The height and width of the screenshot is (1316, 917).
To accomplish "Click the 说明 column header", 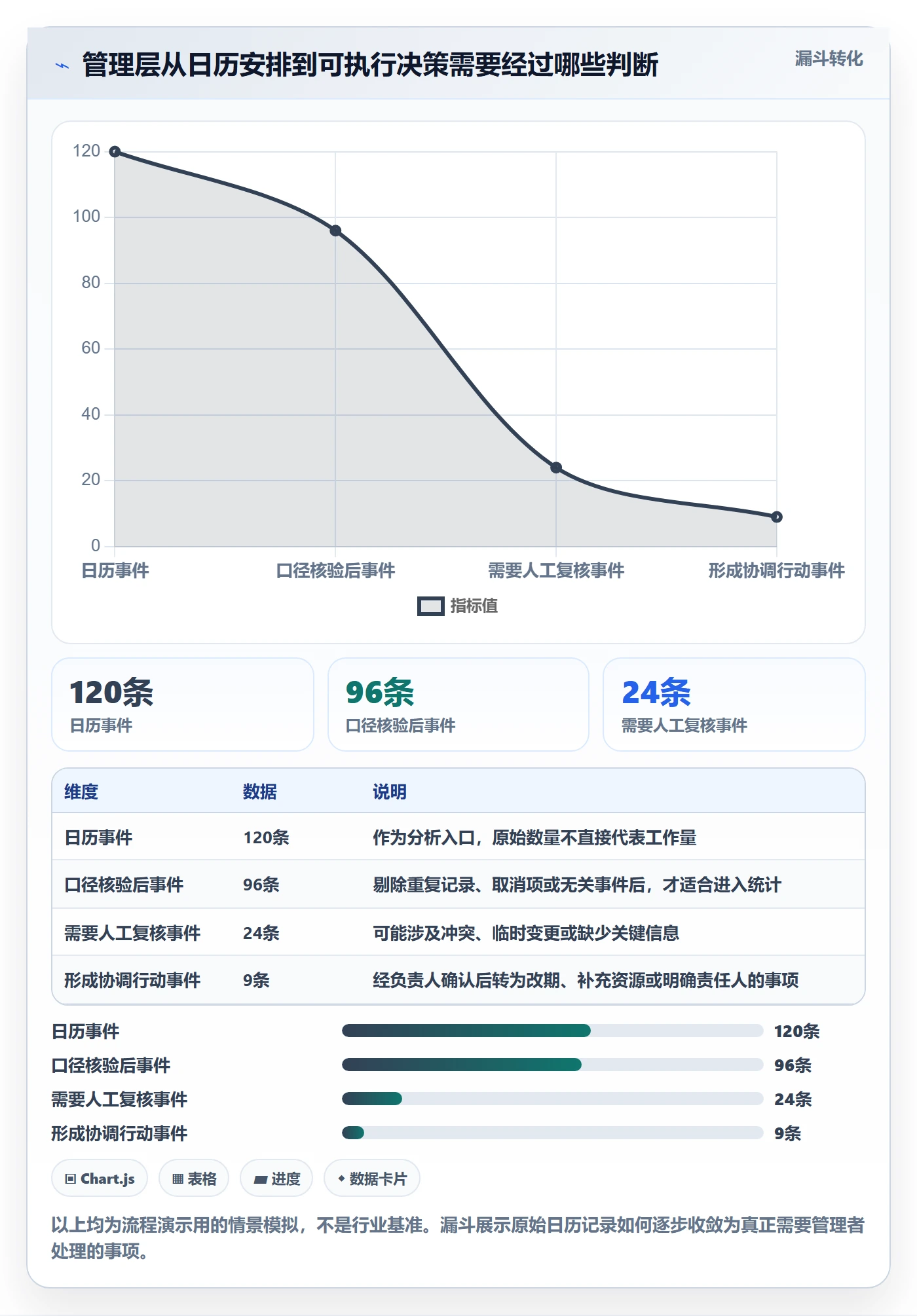I will [x=390, y=792].
